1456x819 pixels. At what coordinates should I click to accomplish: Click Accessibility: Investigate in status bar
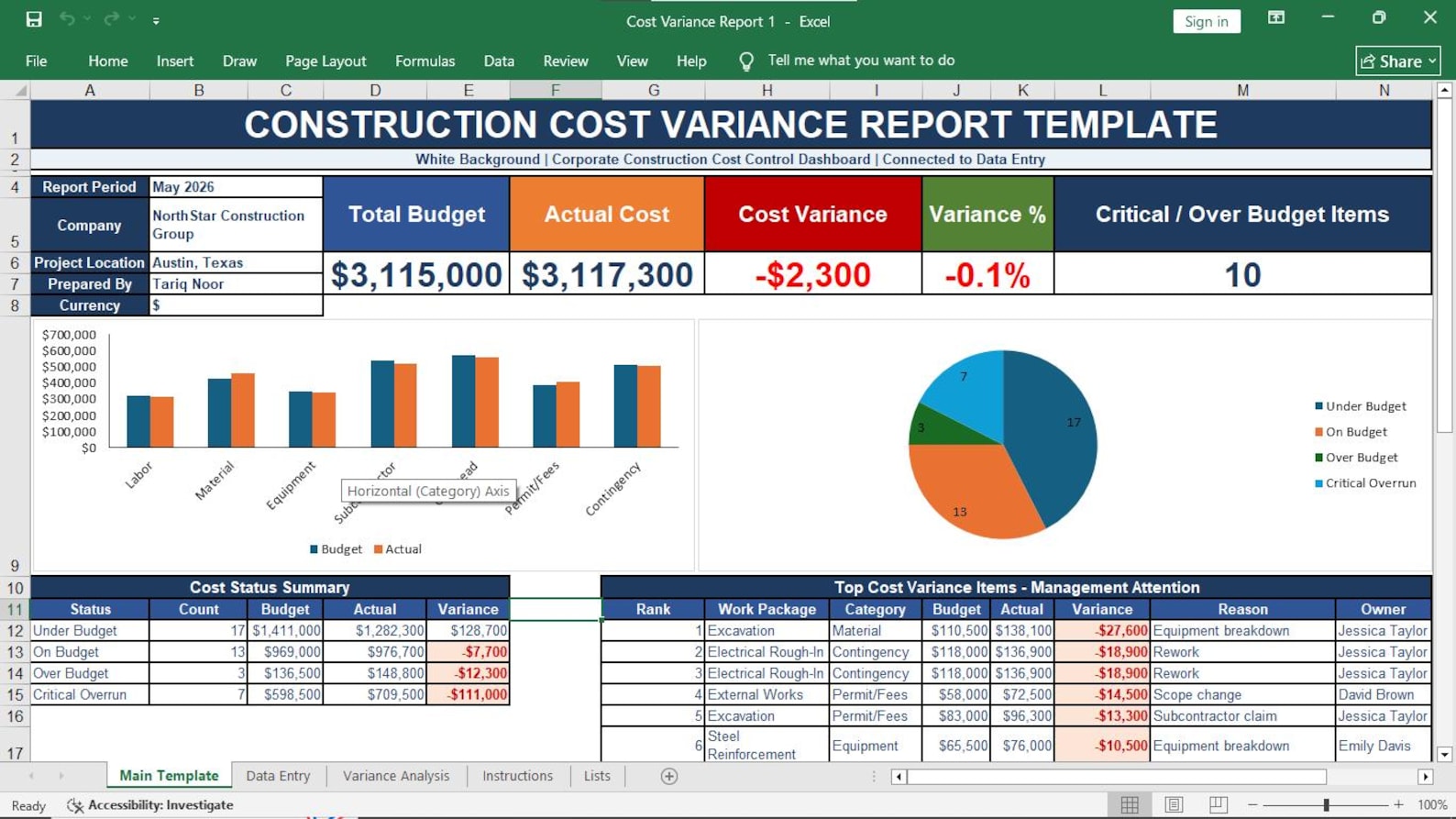[x=150, y=805]
